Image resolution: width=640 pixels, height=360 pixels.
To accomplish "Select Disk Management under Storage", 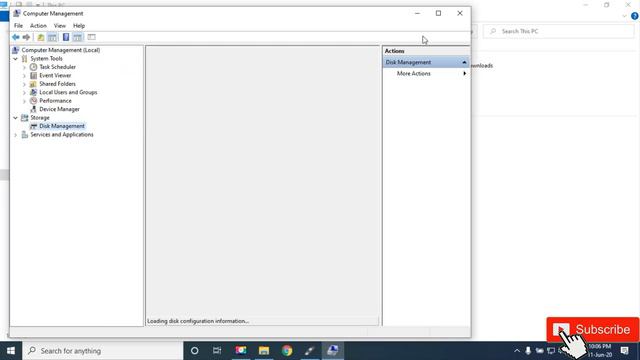I will point(62,126).
